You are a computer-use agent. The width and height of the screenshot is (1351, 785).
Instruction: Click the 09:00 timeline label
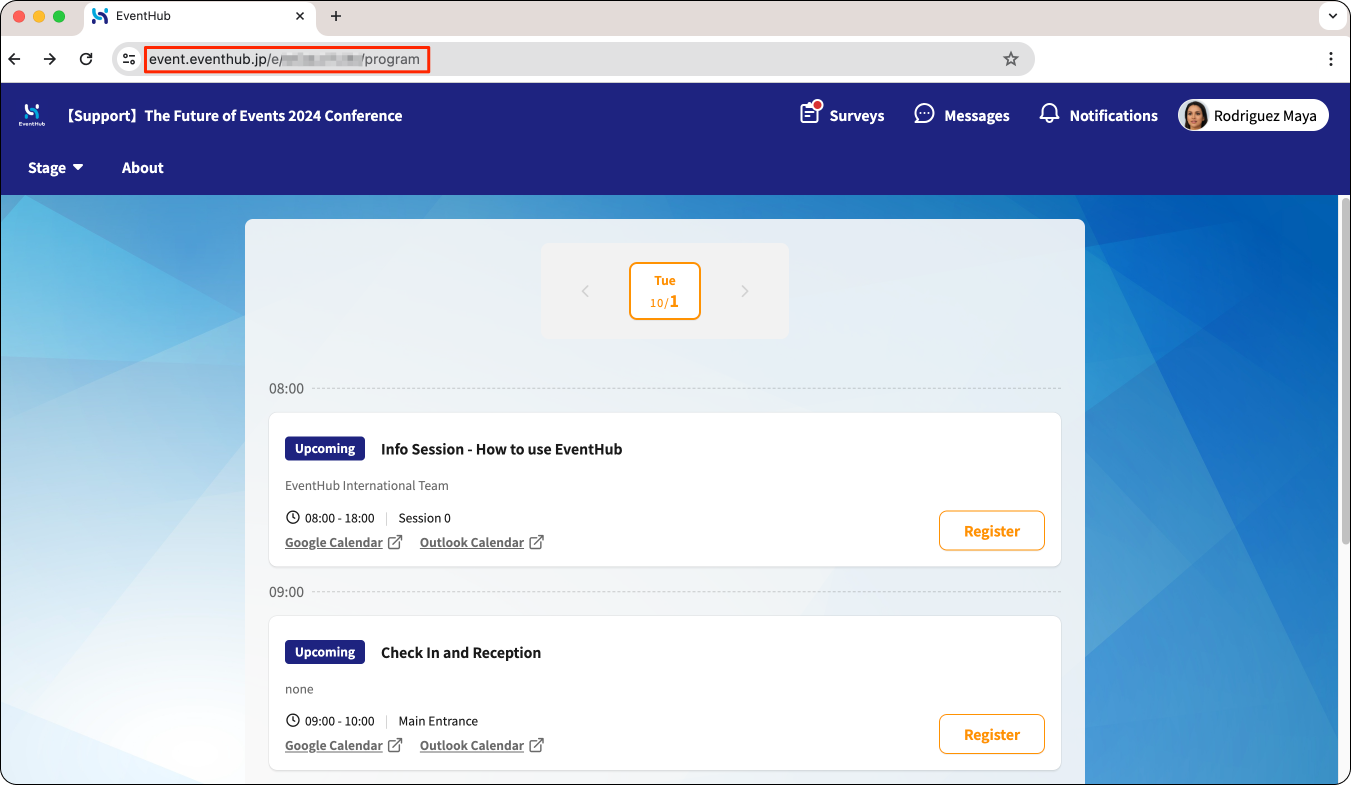pyautogui.click(x=287, y=591)
